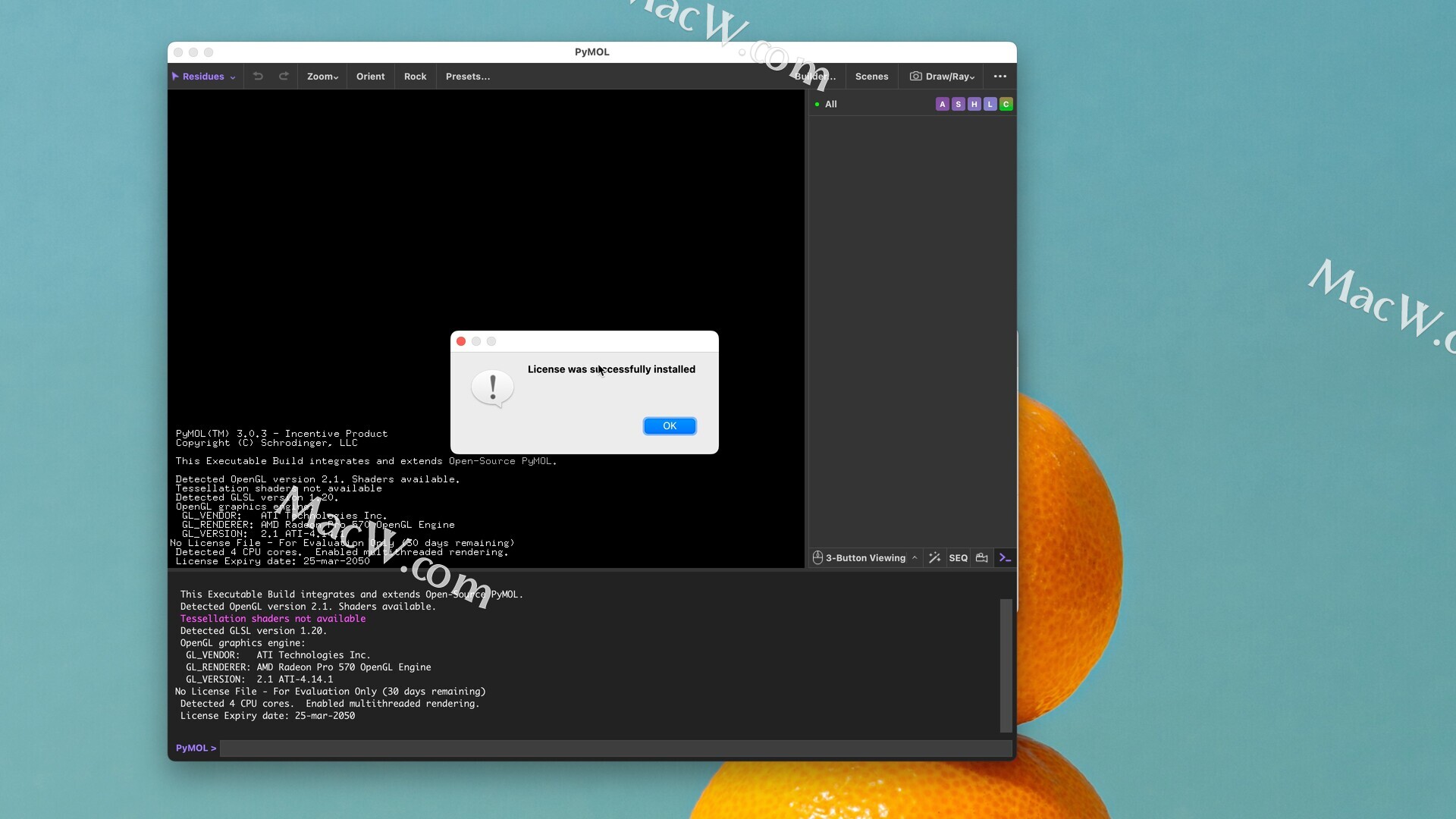The image size is (1456, 819).
Task: Open the Zoom dropdown menu
Action: (322, 77)
